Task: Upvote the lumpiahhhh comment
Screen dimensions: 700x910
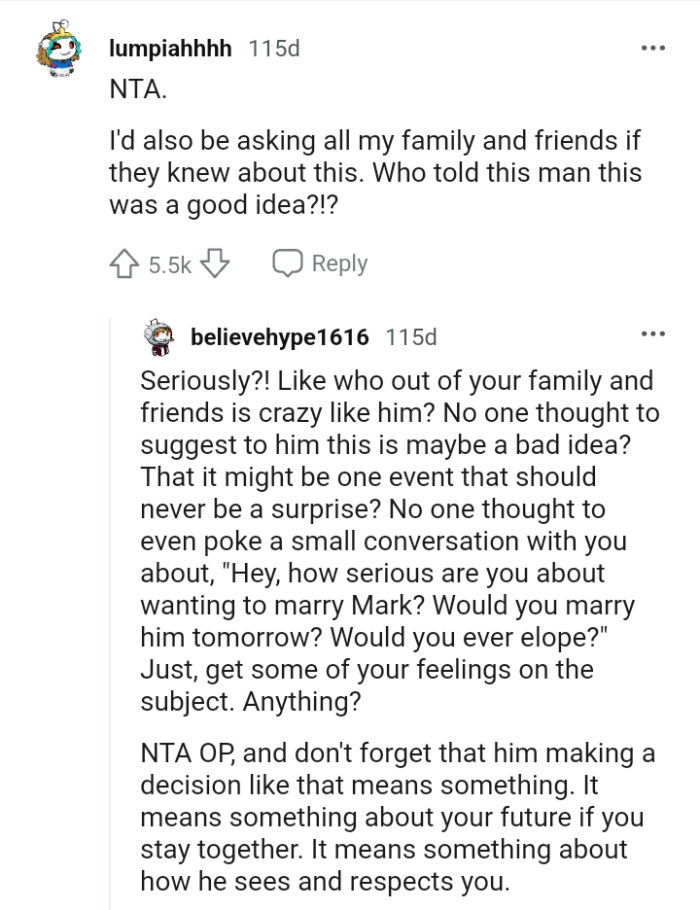Action: click(124, 264)
